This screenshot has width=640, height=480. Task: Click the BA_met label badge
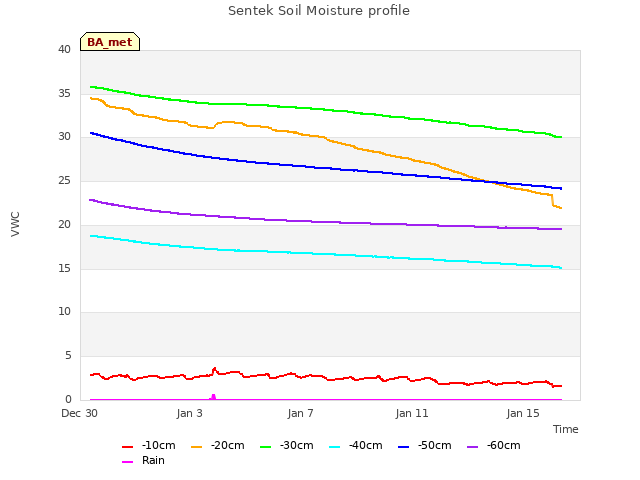tap(110, 42)
